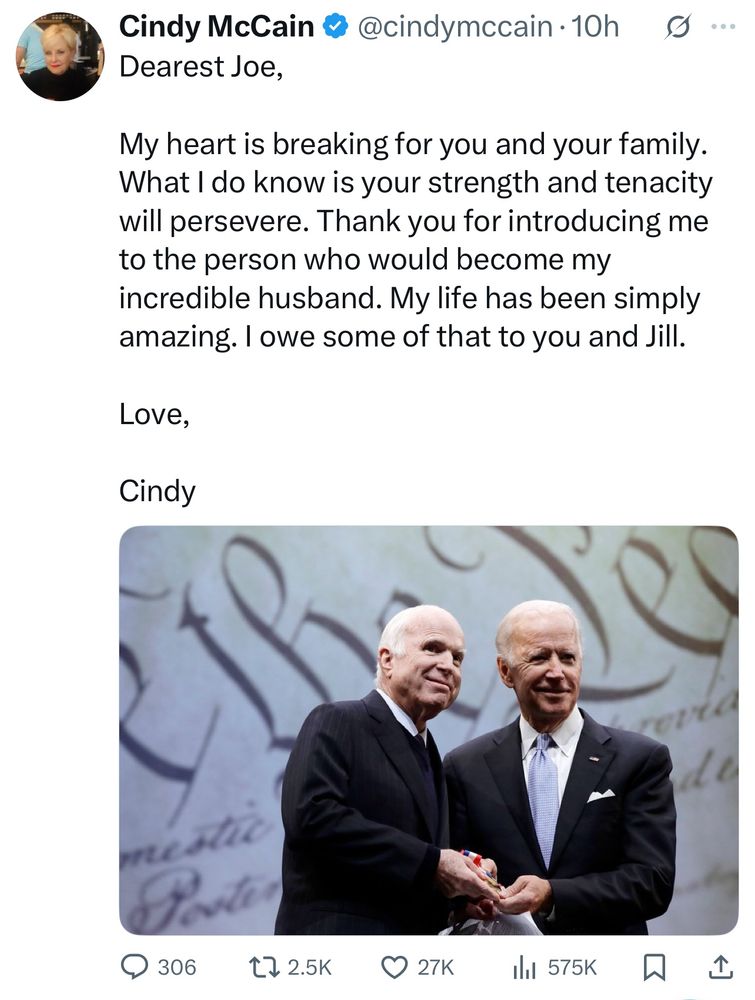Open Grok insights for this tweet
Image resolution: width=755 pixels, height=1000 pixels.
(x=678, y=28)
